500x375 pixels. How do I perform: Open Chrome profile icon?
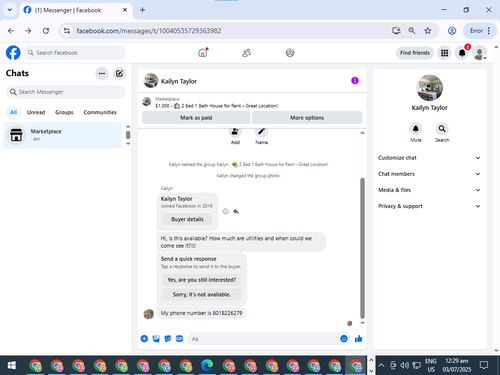(x=452, y=31)
